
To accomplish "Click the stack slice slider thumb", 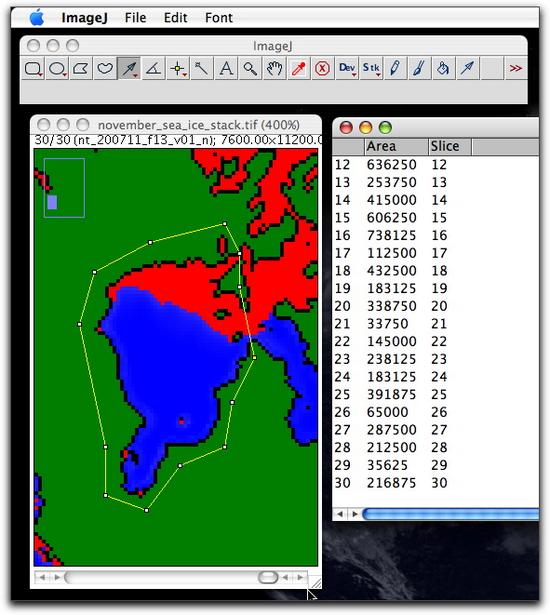I will (x=268, y=577).
